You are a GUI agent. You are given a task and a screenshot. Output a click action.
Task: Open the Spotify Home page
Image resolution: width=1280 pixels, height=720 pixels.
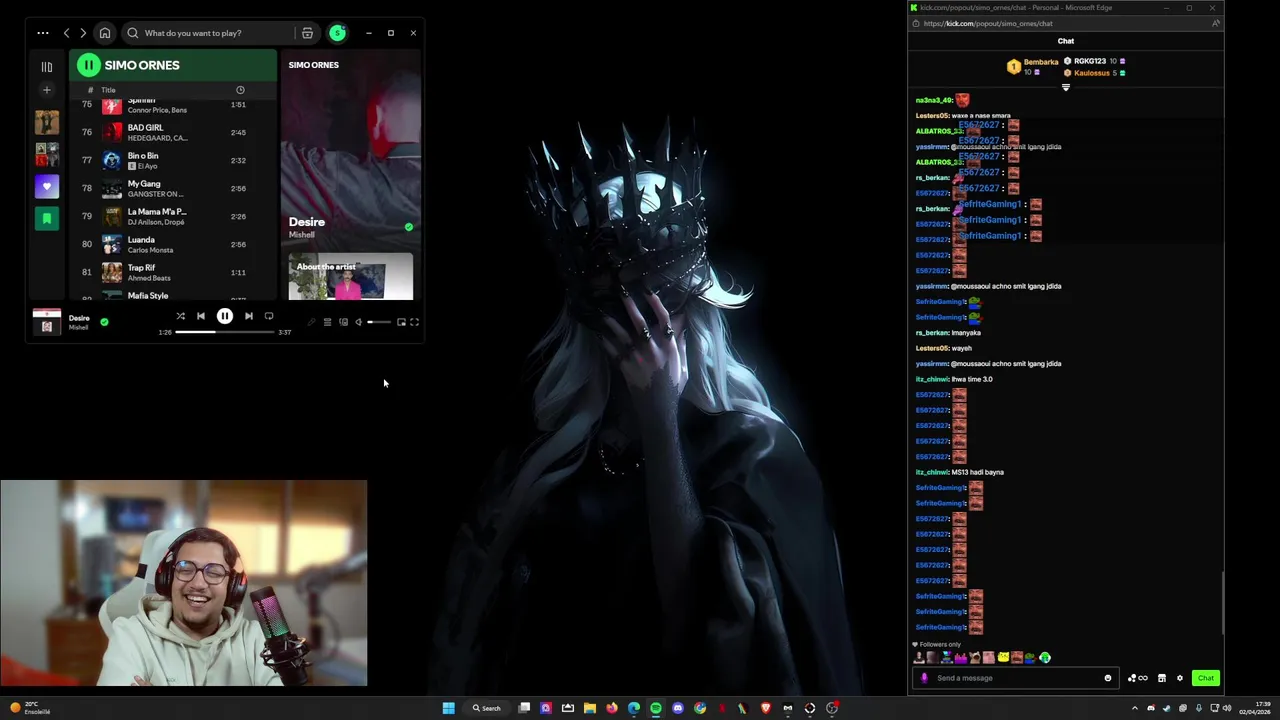[x=105, y=33]
